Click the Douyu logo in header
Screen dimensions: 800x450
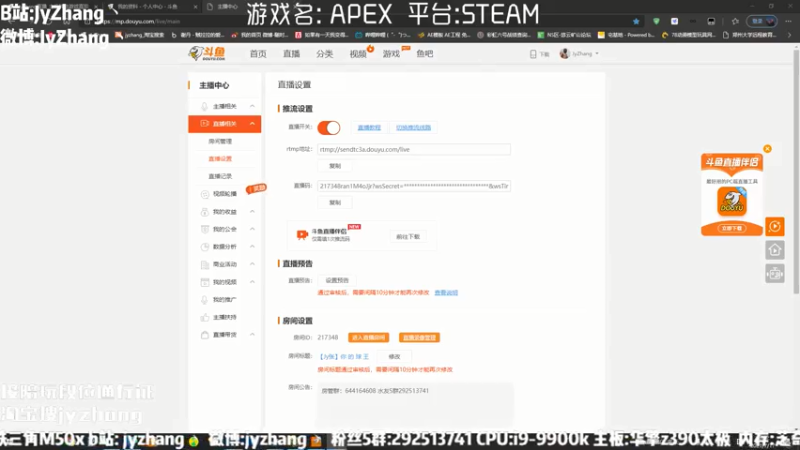click(x=207, y=53)
